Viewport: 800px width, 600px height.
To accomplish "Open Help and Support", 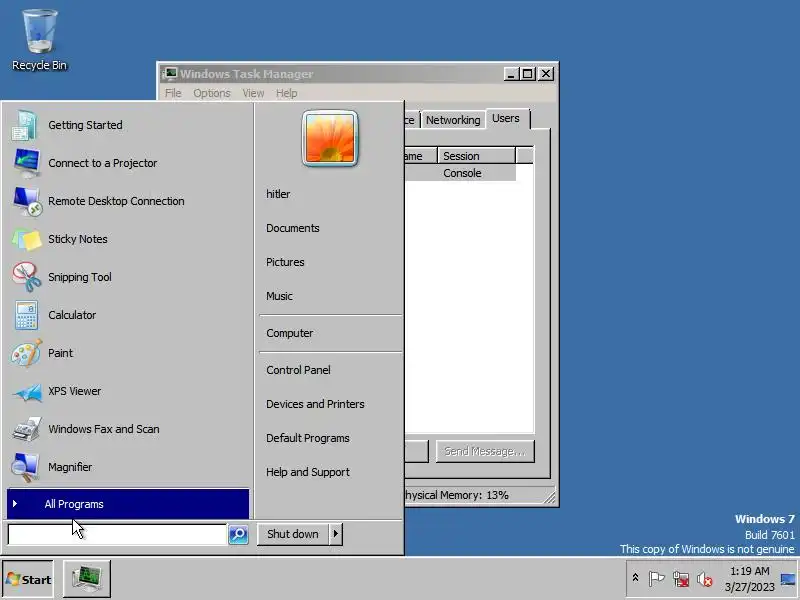I will [308, 472].
